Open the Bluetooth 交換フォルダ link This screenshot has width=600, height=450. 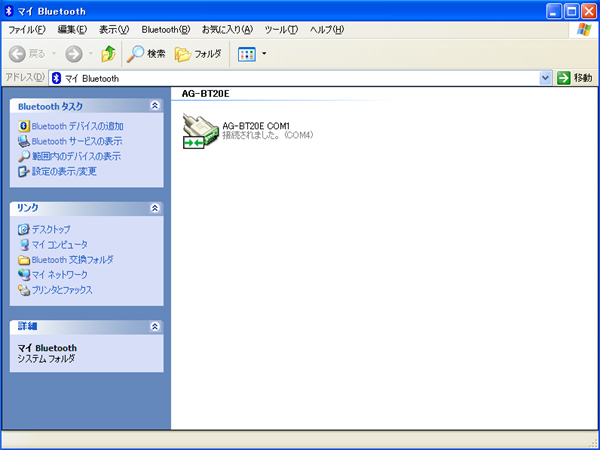(72, 259)
